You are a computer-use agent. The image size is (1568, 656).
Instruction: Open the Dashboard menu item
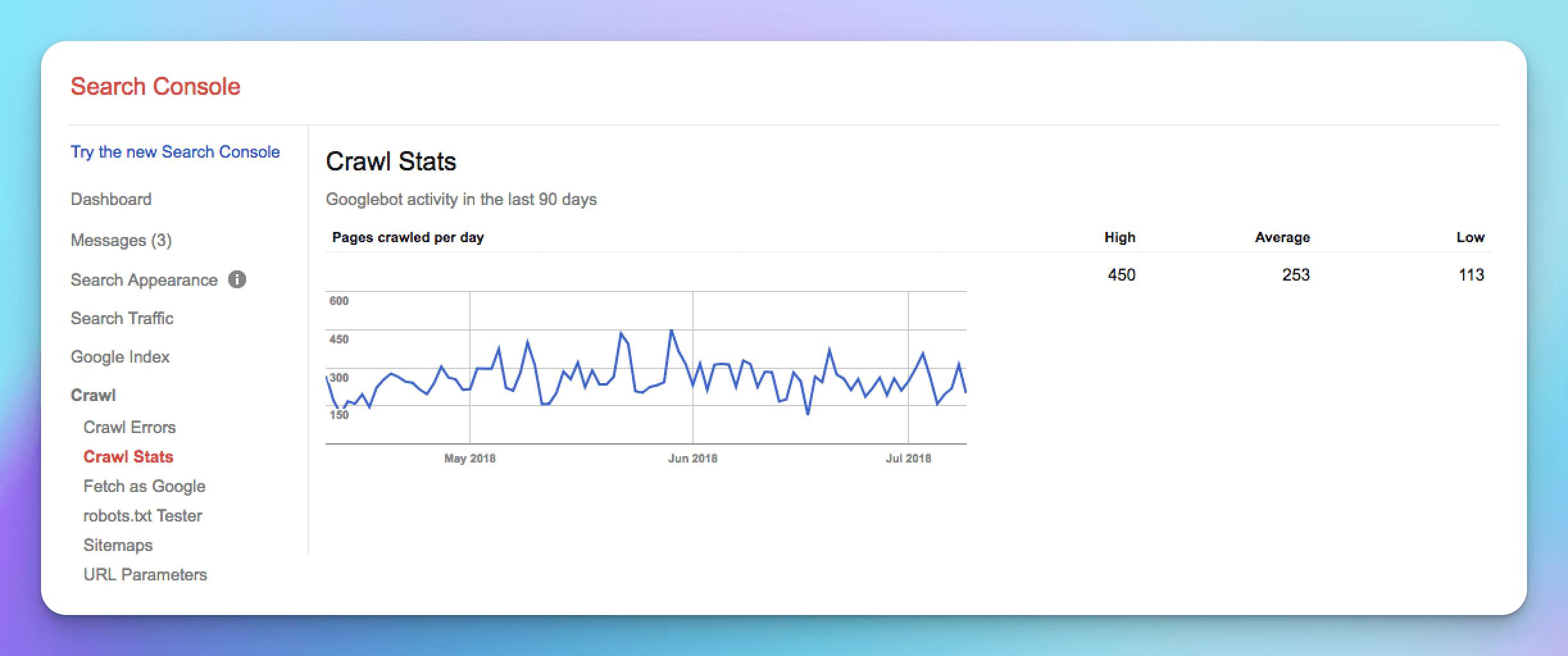pyautogui.click(x=111, y=199)
